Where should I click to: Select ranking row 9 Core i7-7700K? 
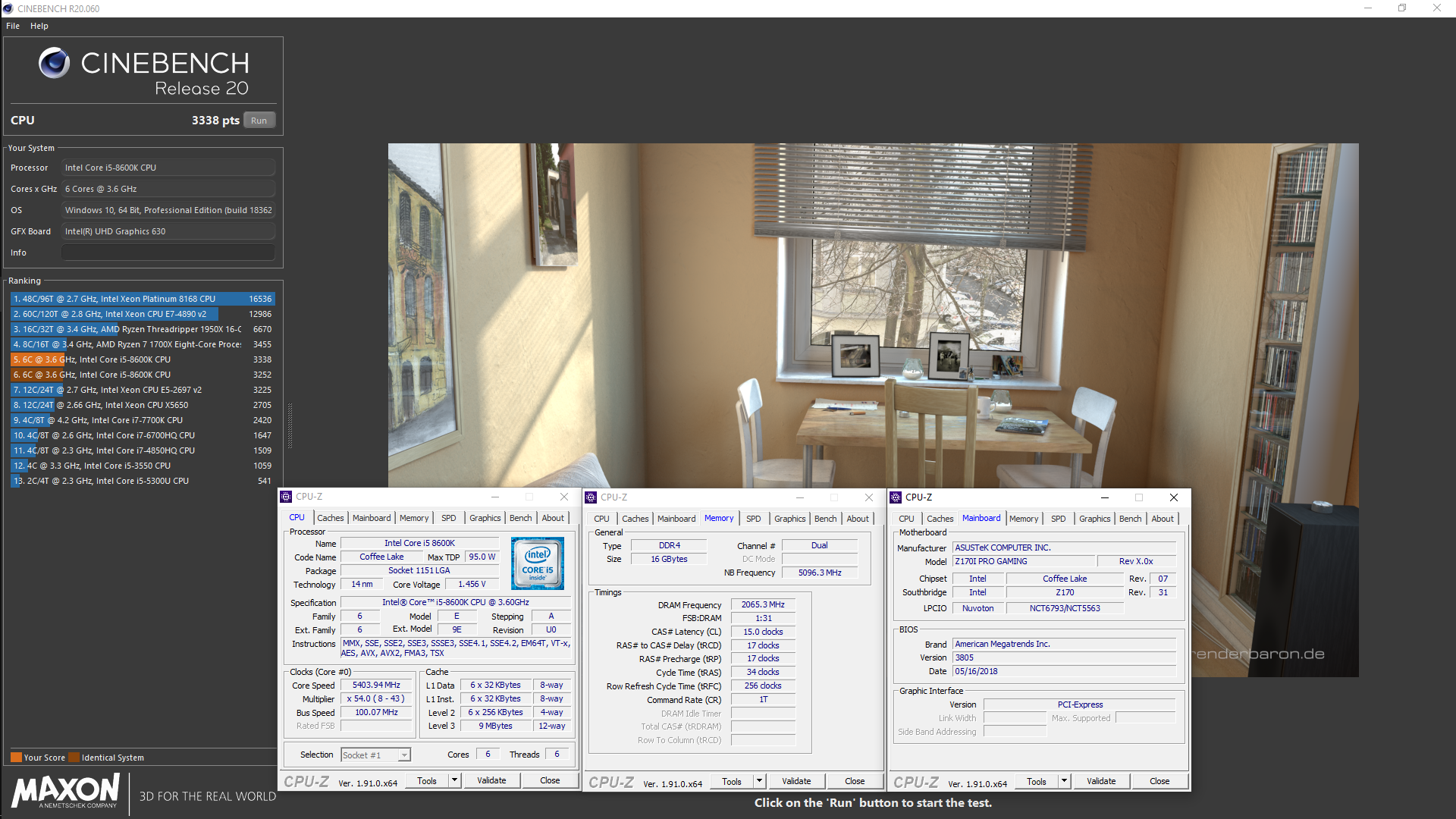point(143,420)
